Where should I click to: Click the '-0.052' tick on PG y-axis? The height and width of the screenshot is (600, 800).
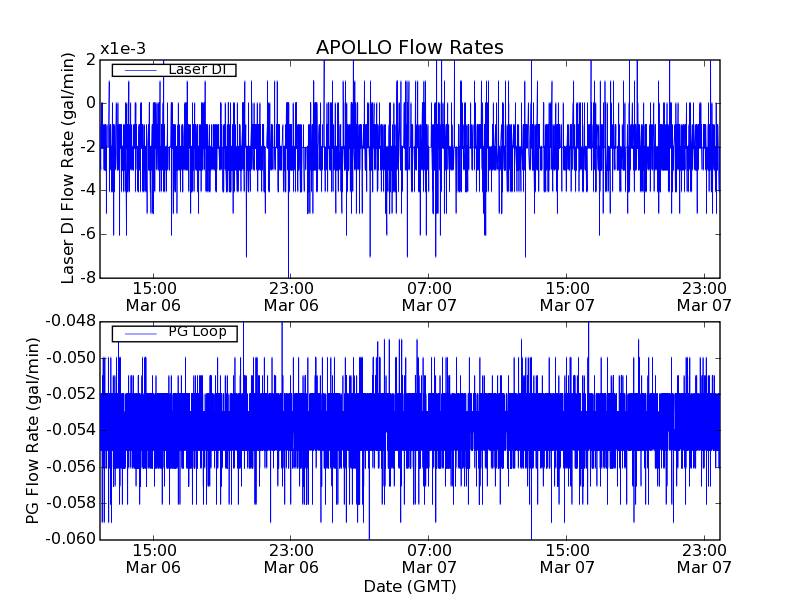coord(71,394)
